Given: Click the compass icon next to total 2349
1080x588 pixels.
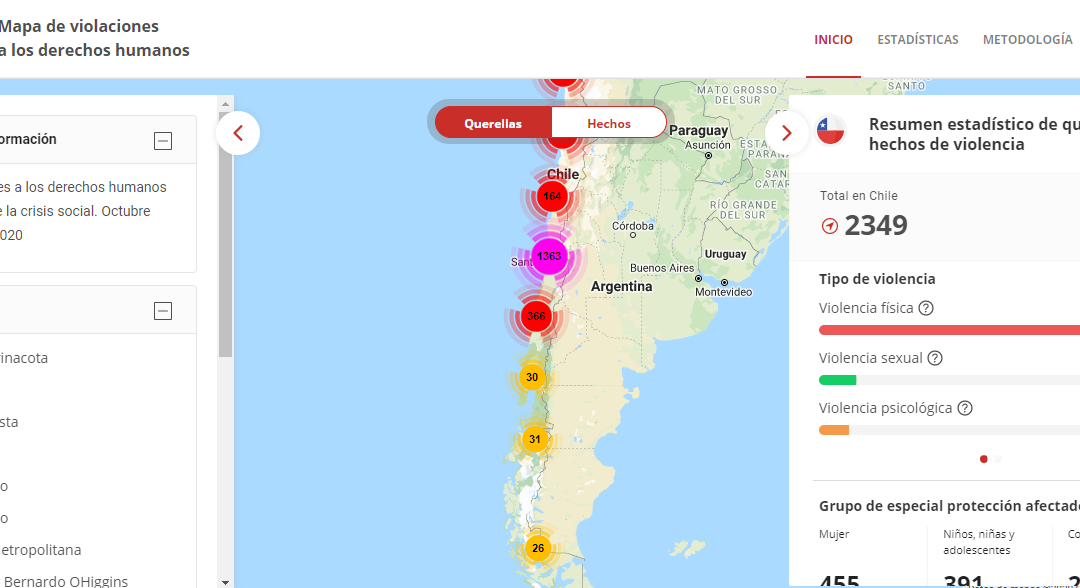Looking at the screenshot, I should click(829, 226).
